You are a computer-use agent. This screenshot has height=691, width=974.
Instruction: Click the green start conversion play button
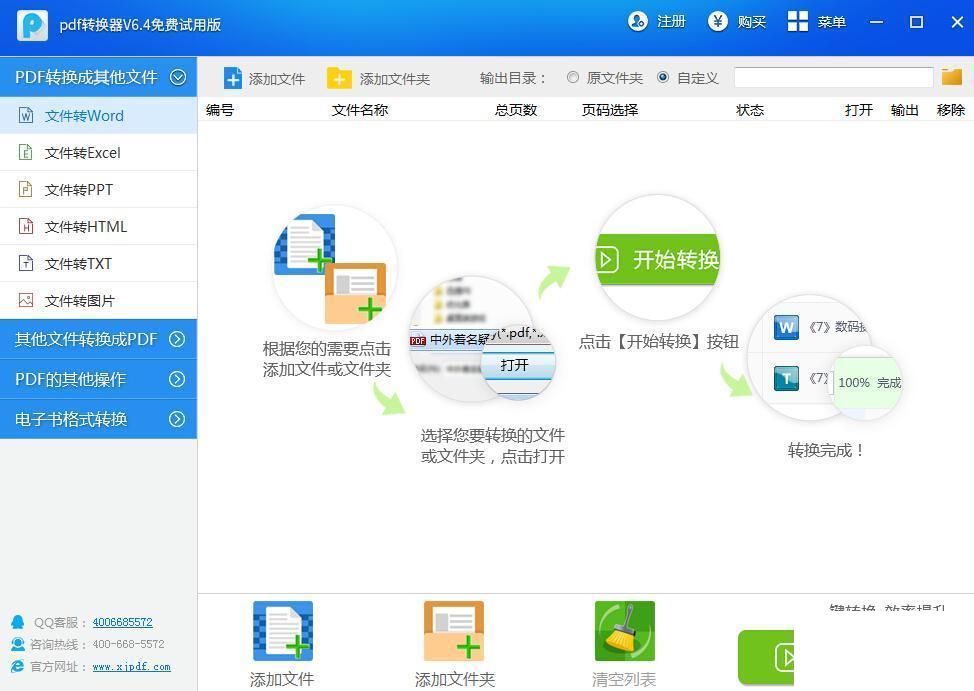766,657
